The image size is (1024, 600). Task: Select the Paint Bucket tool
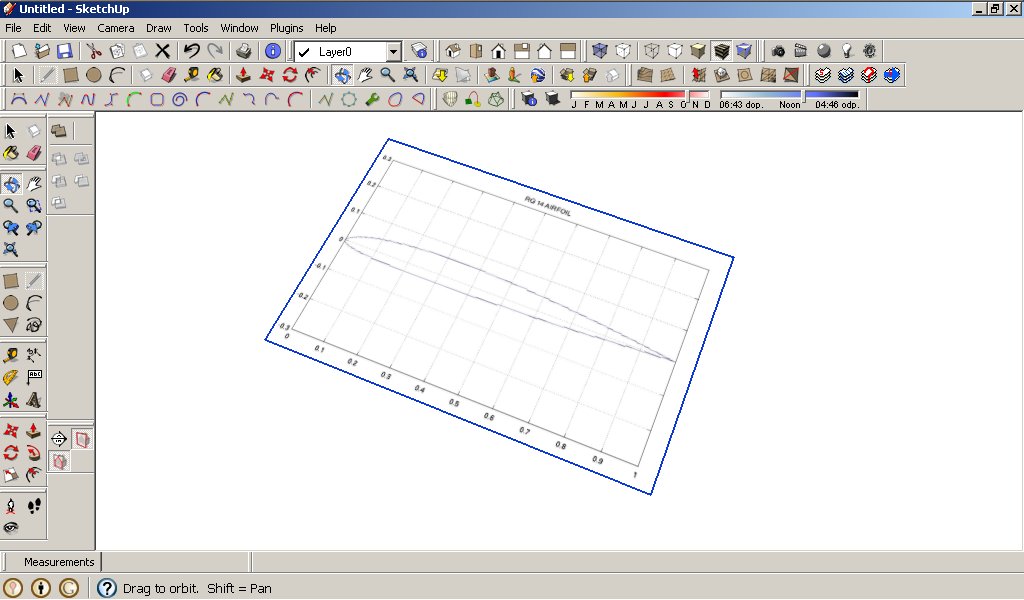coord(214,75)
